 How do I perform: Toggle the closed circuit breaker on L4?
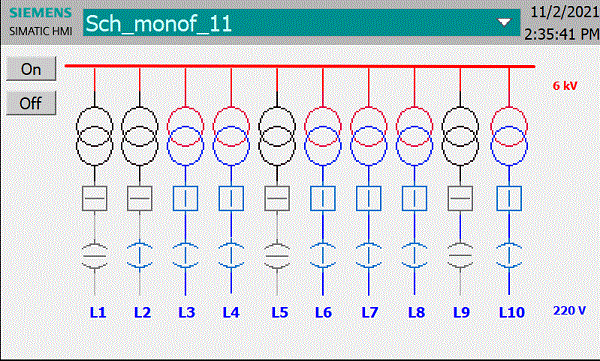(x=231, y=198)
